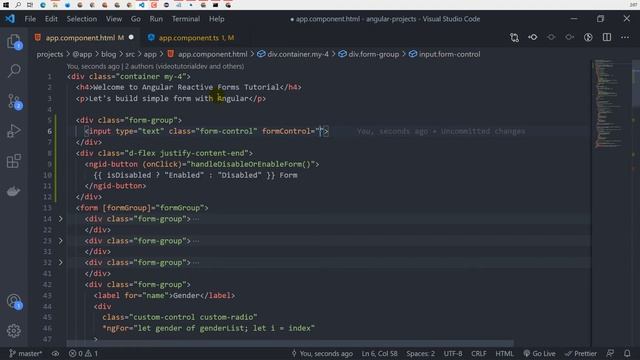
Task: Click the master branch in status bar
Action: coord(25,353)
